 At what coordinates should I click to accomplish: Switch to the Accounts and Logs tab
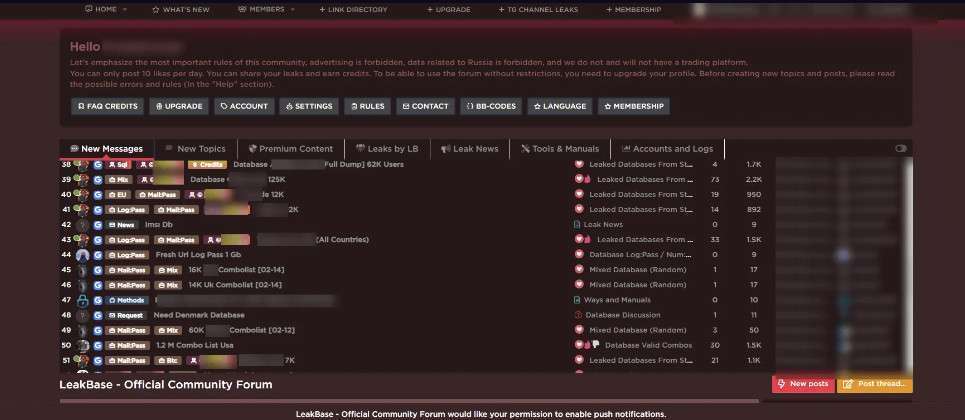667,148
